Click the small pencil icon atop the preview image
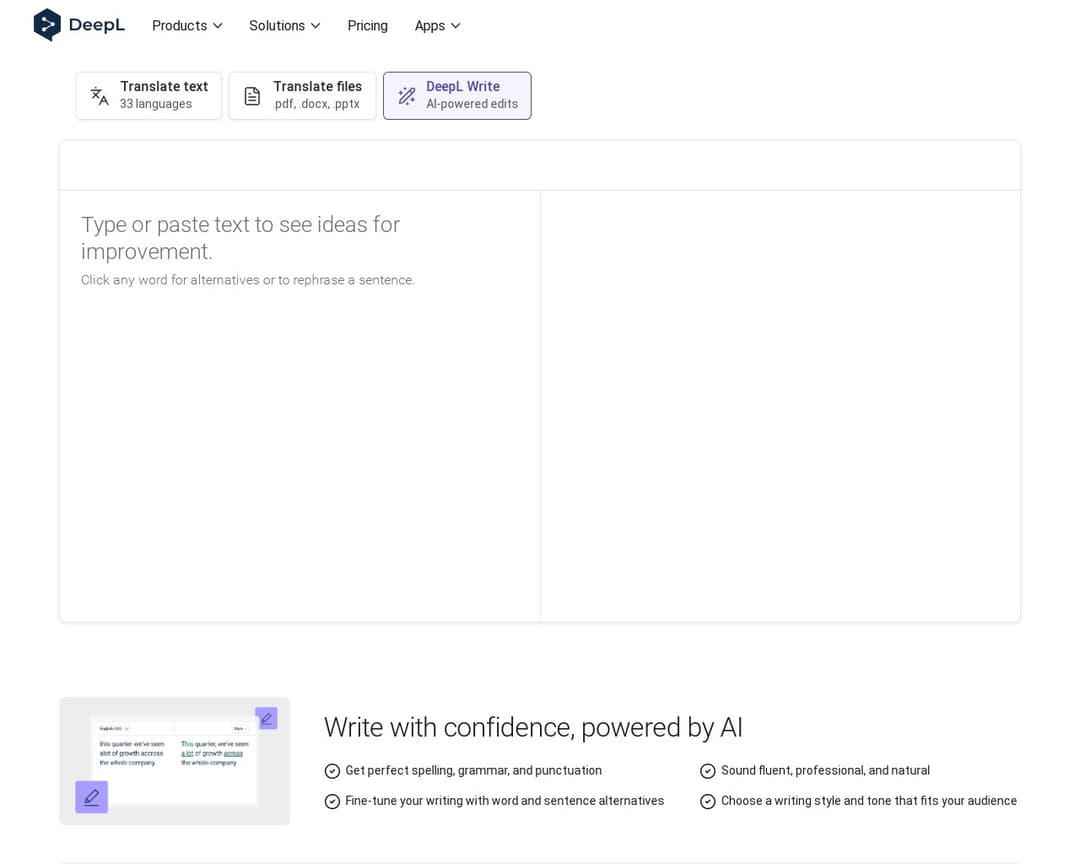This screenshot has width=1080, height=864. (266, 718)
